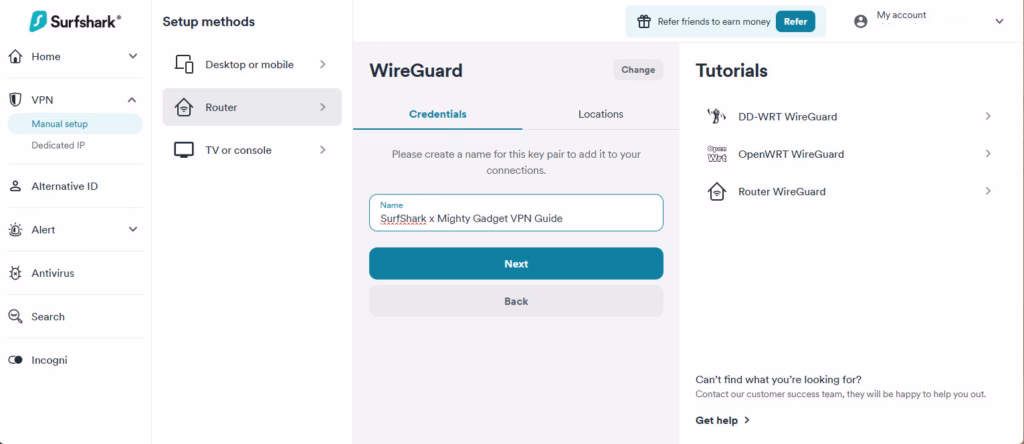Click the Alternative ID person icon

pos(15,186)
